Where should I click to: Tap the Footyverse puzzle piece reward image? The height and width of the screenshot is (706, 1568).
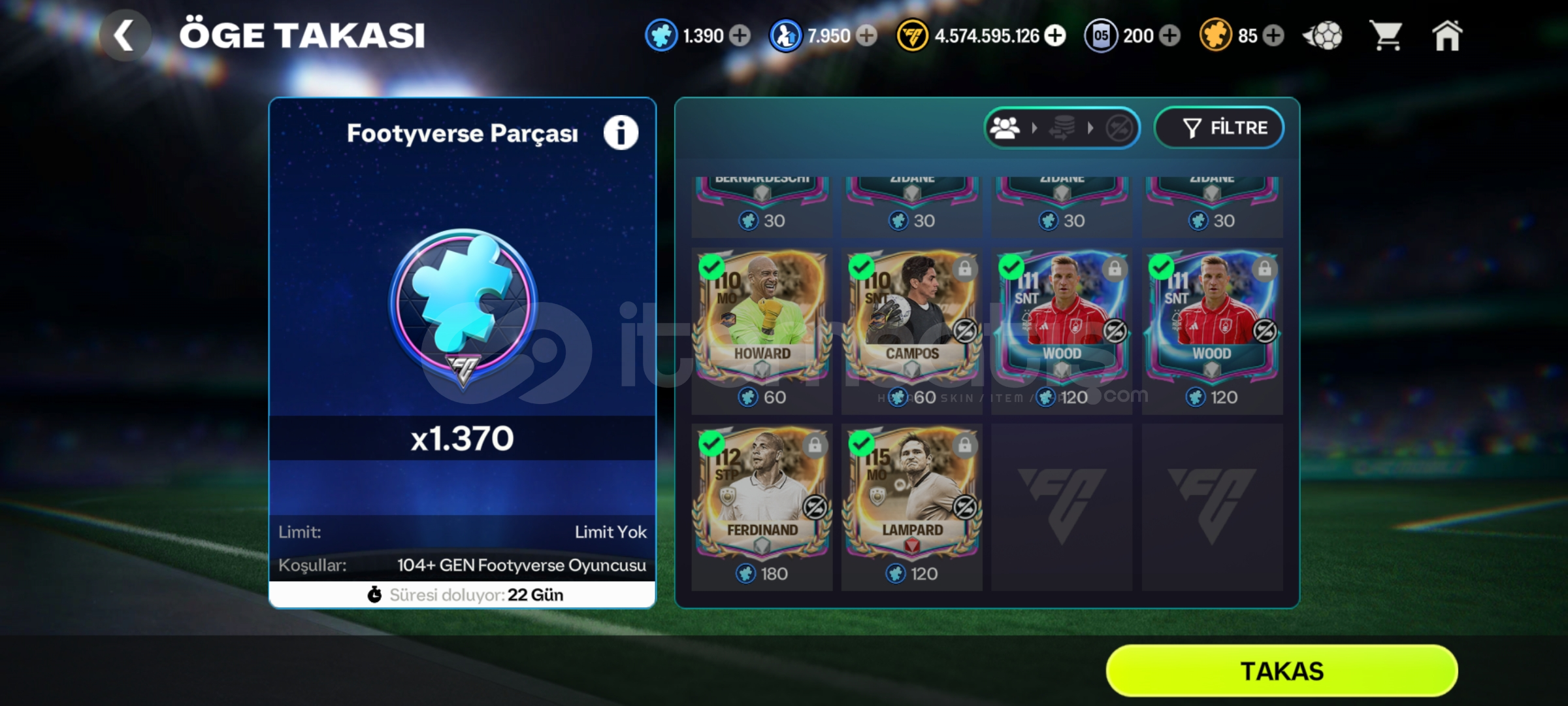point(463,307)
